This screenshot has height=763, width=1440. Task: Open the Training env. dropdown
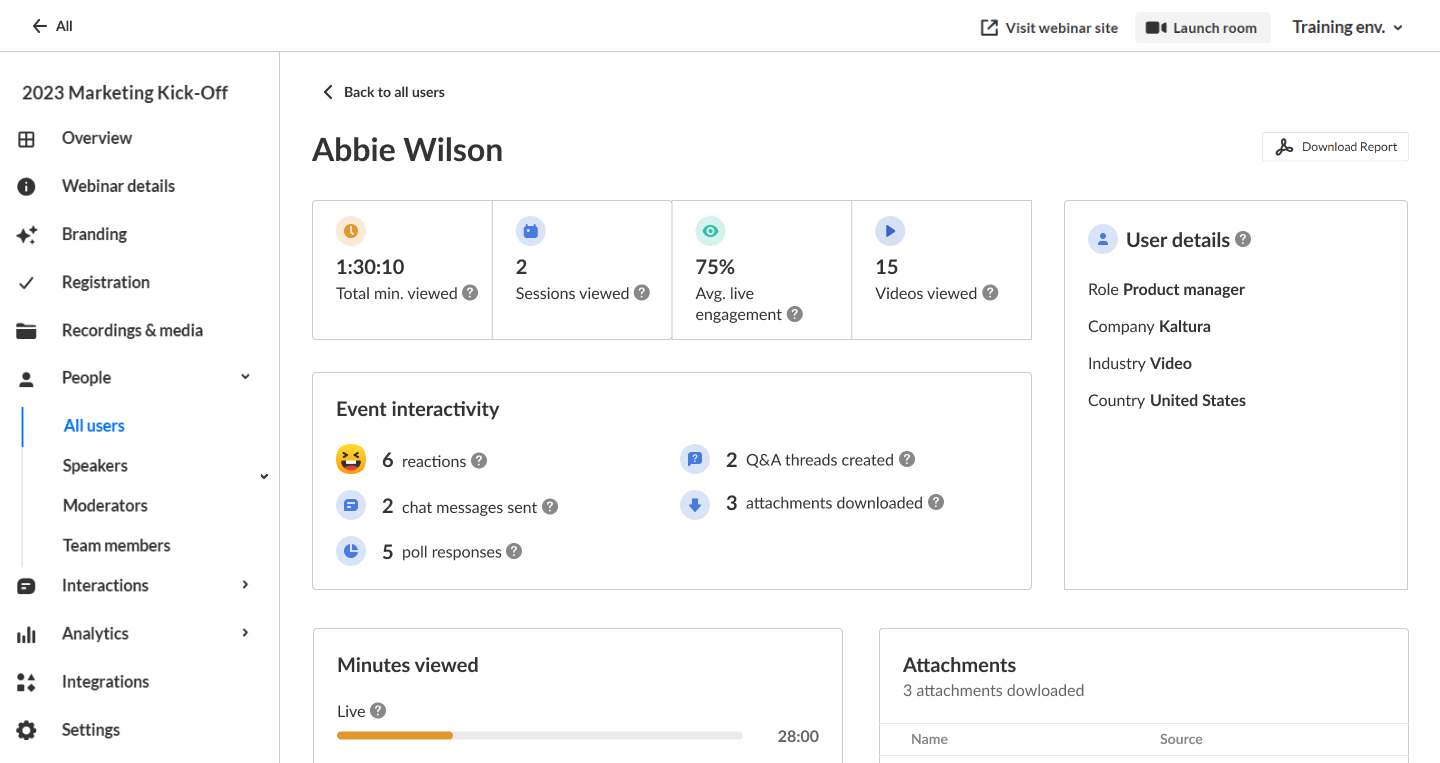click(x=1347, y=27)
